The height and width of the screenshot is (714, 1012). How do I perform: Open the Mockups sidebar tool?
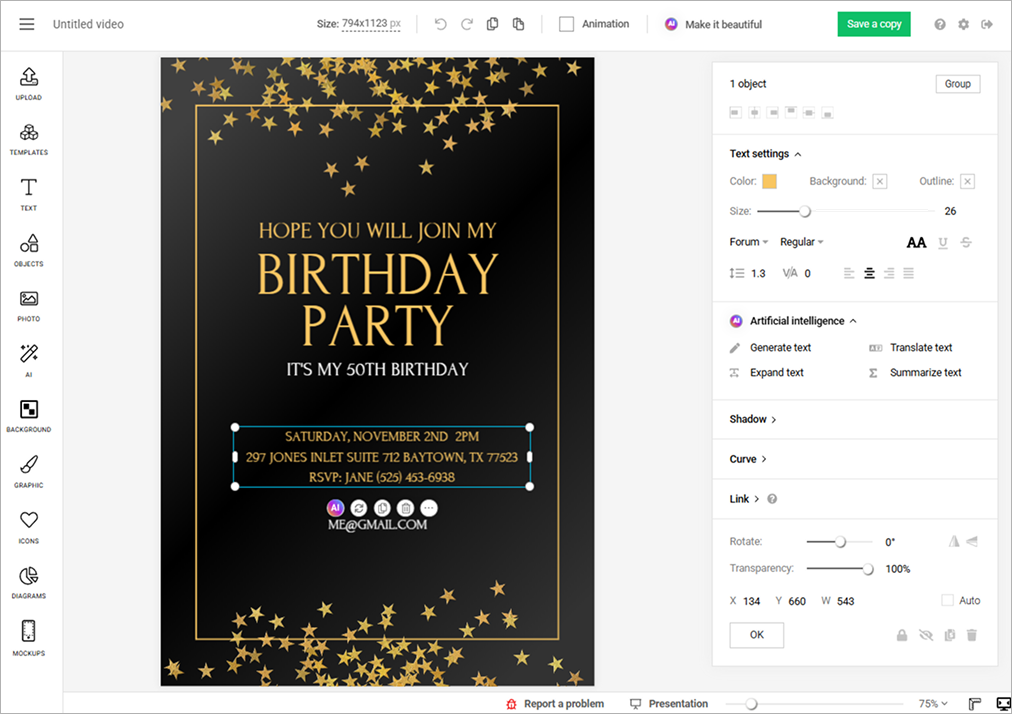coord(28,638)
